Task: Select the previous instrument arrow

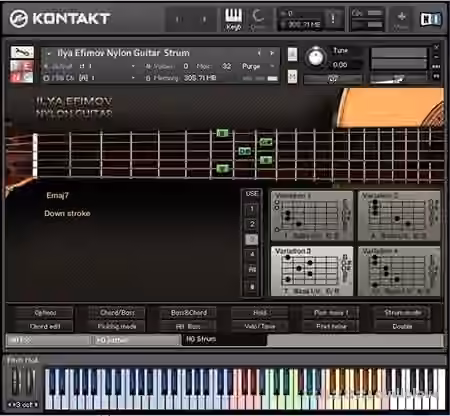Action: [259, 53]
